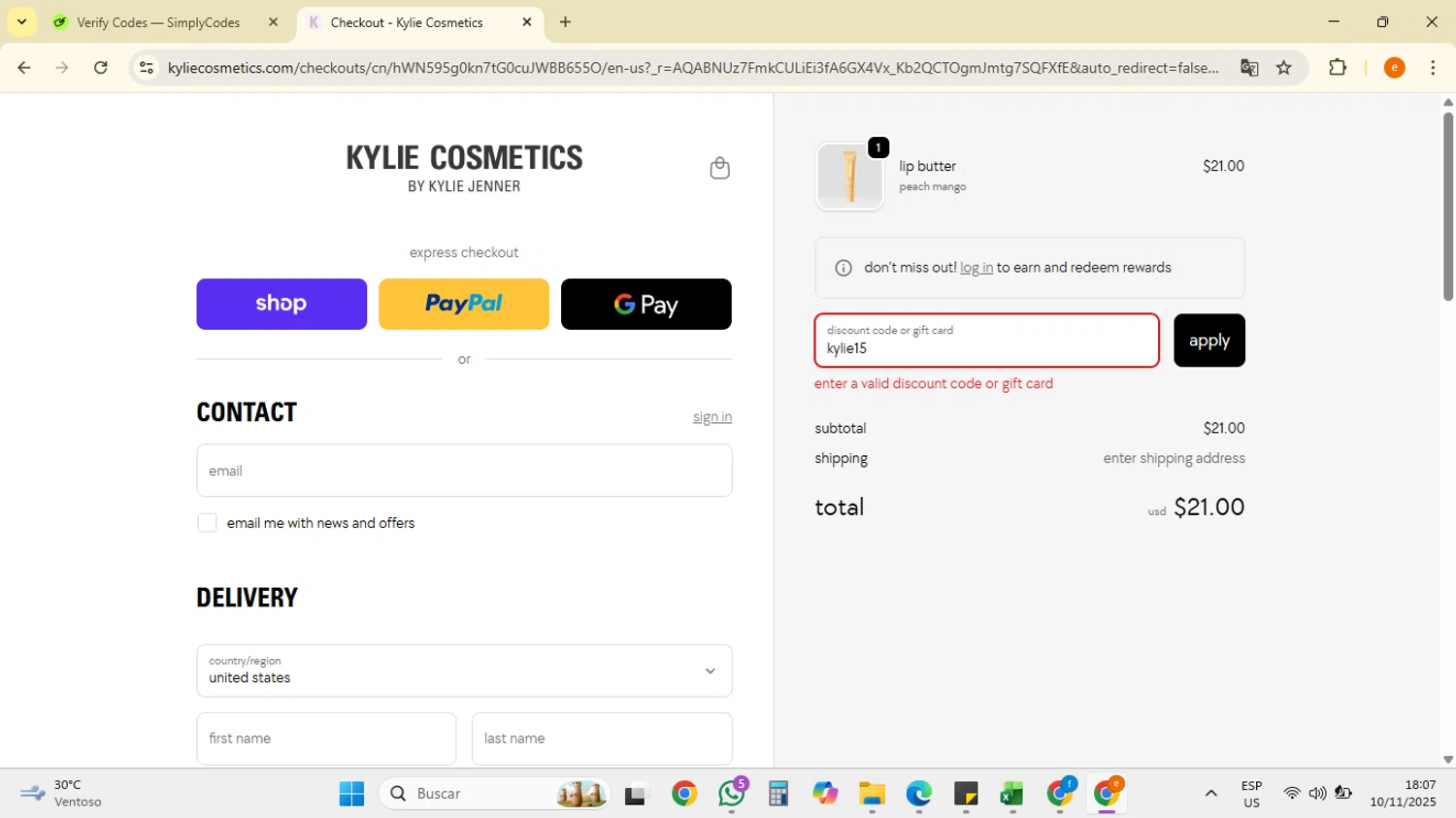
Task: Click the 'enter shipping address' text
Action: [x=1174, y=459]
